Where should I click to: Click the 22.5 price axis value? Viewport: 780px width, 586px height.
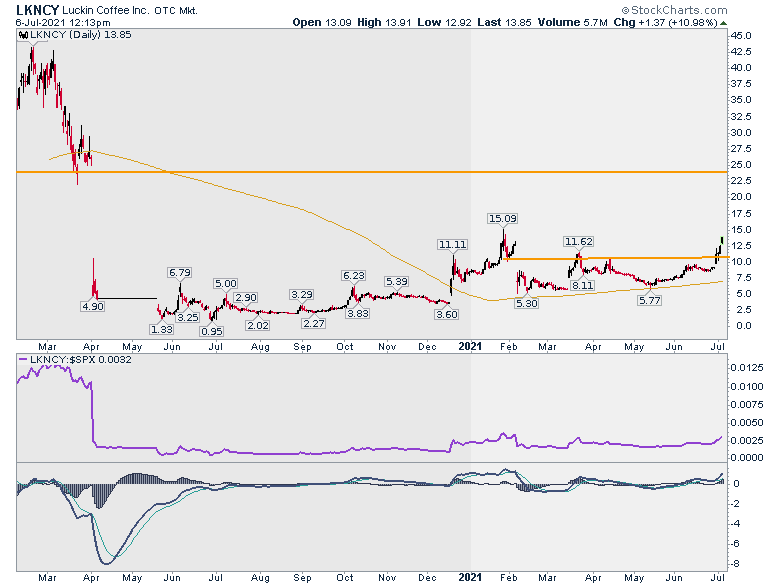(741, 181)
